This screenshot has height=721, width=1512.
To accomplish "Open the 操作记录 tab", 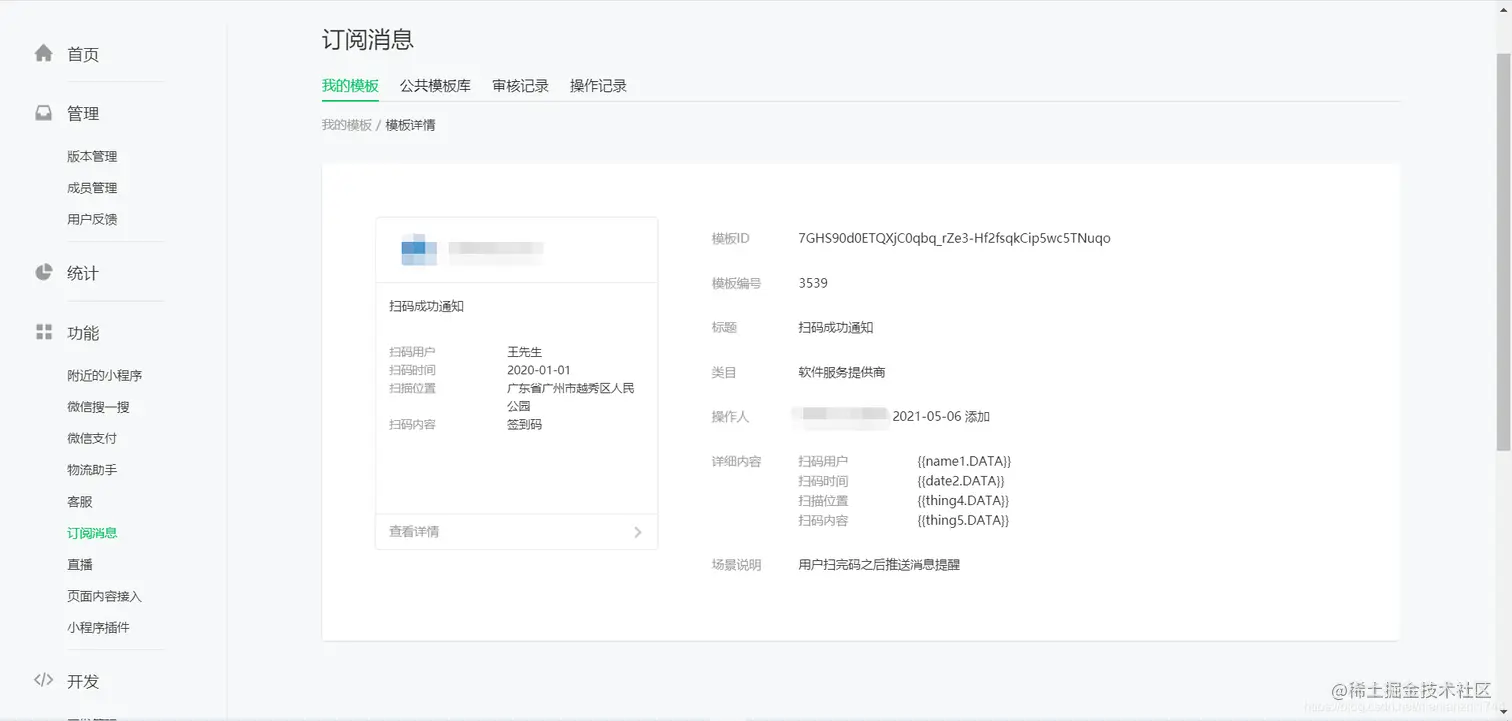I will (x=599, y=86).
